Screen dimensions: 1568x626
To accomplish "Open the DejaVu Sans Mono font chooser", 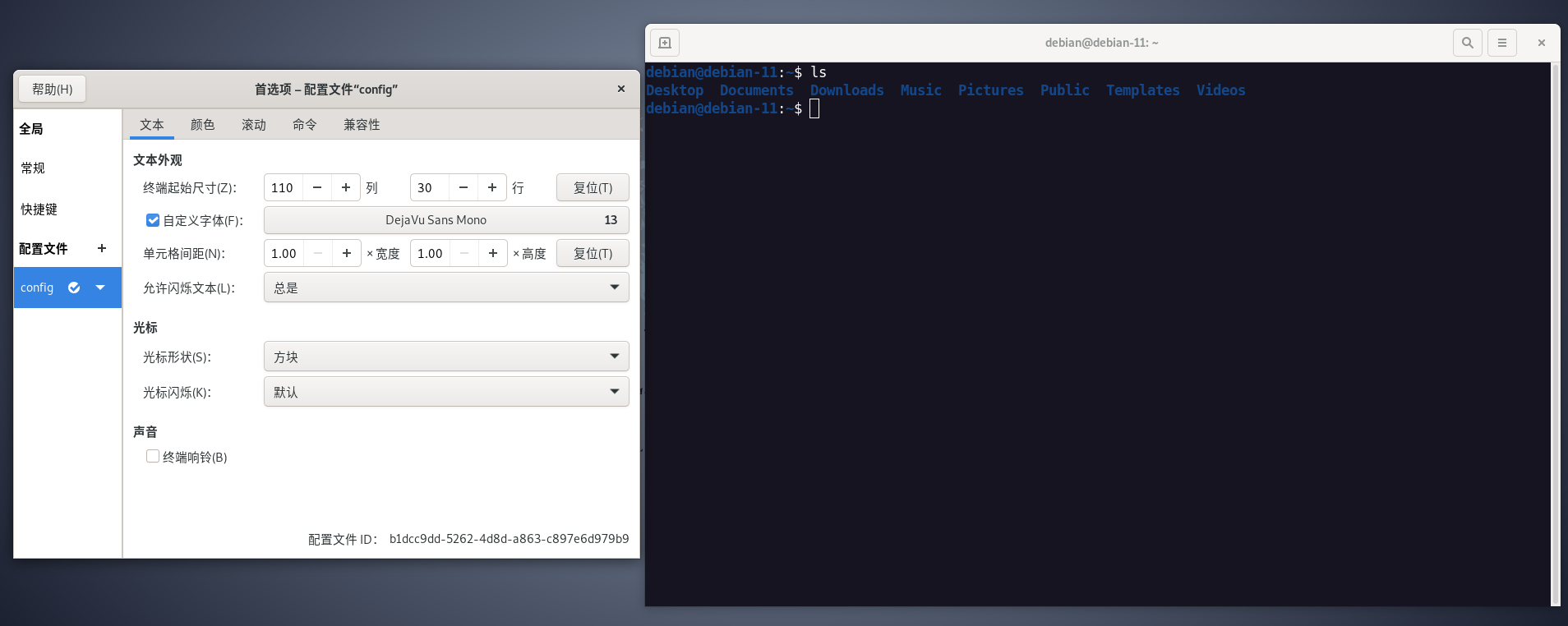I will click(446, 220).
